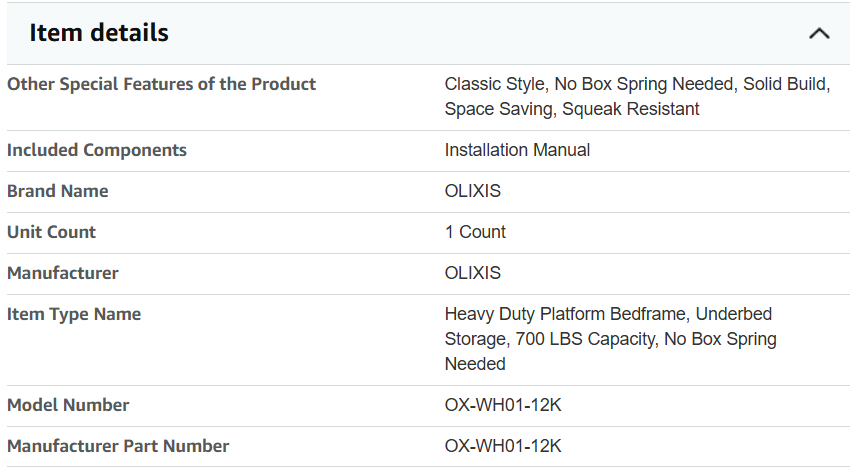Viewport: 850px width, 467px height.
Task: Click the OLIXIS manufacturer value
Action: click(473, 273)
